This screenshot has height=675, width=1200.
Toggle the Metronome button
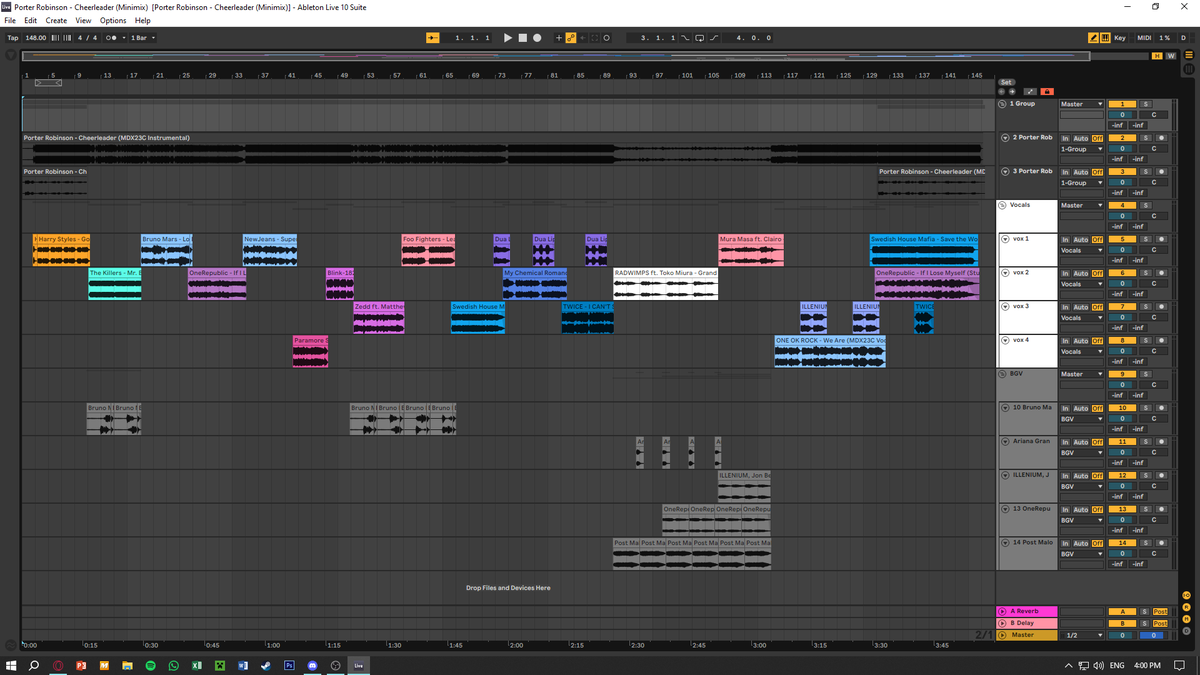pyautogui.click(x=110, y=38)
